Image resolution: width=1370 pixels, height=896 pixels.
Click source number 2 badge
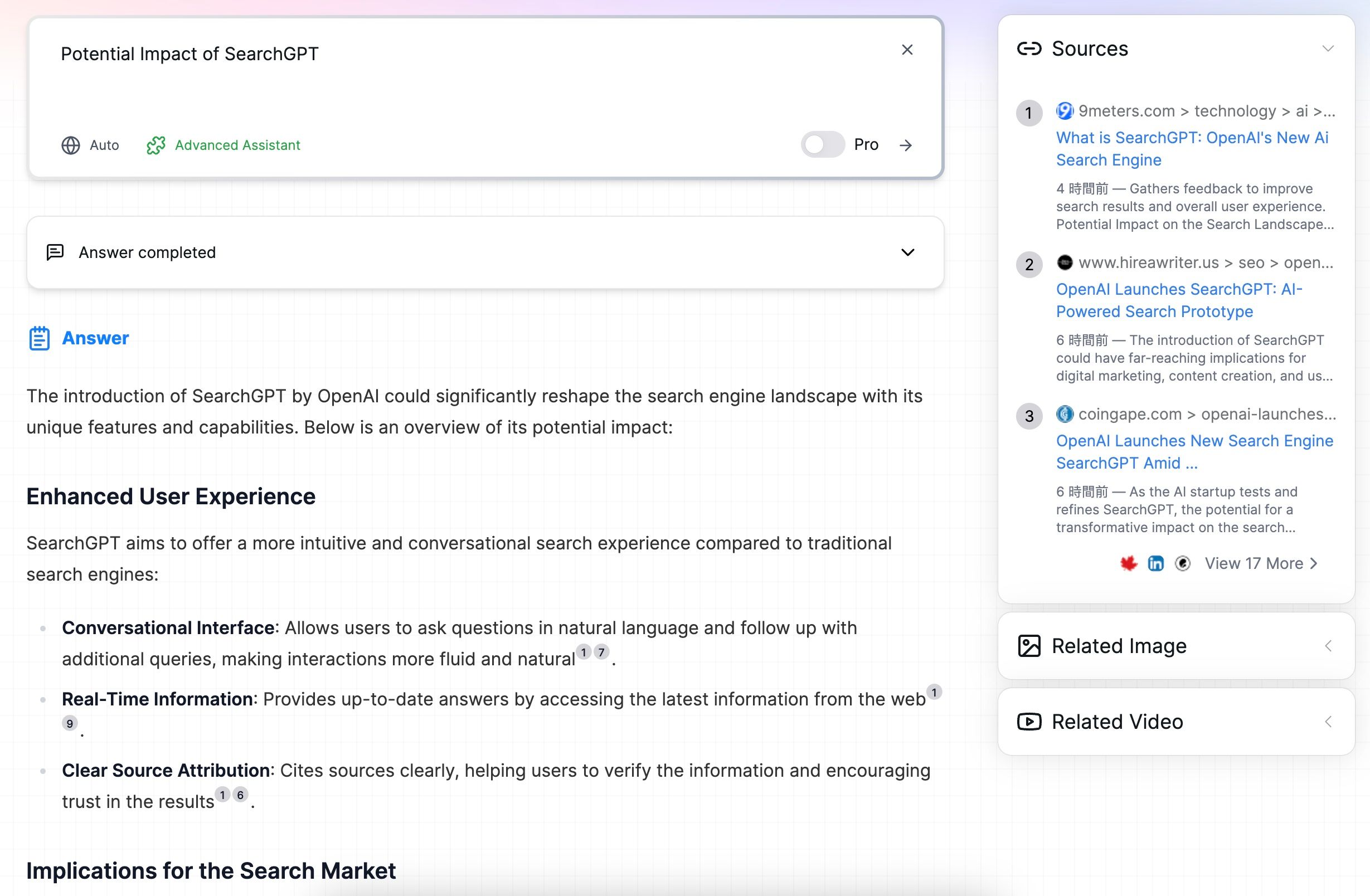pyautogui.click(x=1029, y=265)
